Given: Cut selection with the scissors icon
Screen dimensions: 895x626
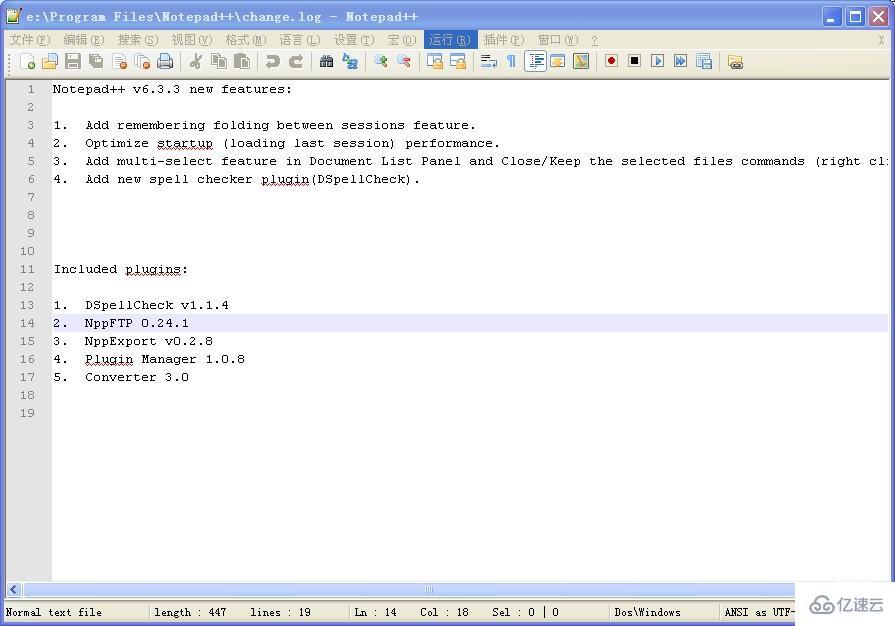Looking at the screenshot, I should pos(196,62).
